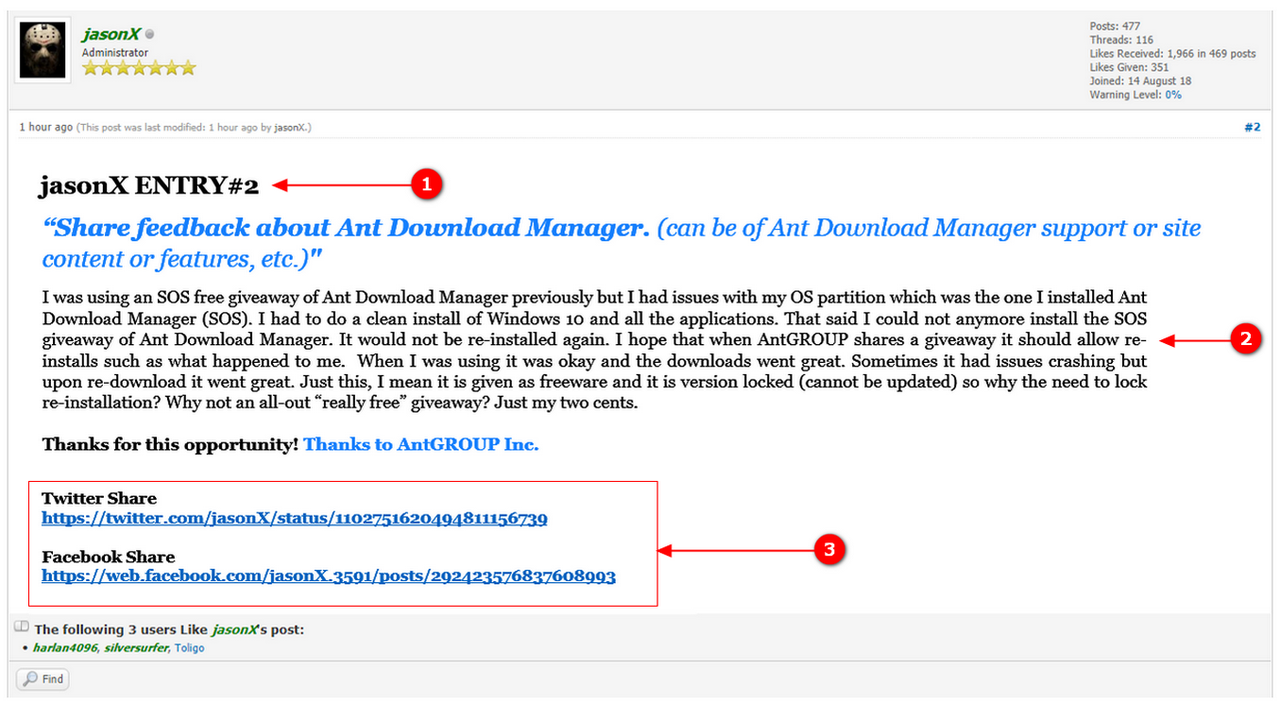Click the "Share feedback about Ant Download Manager" heading
1280x706 pixels.
(346, 228)
